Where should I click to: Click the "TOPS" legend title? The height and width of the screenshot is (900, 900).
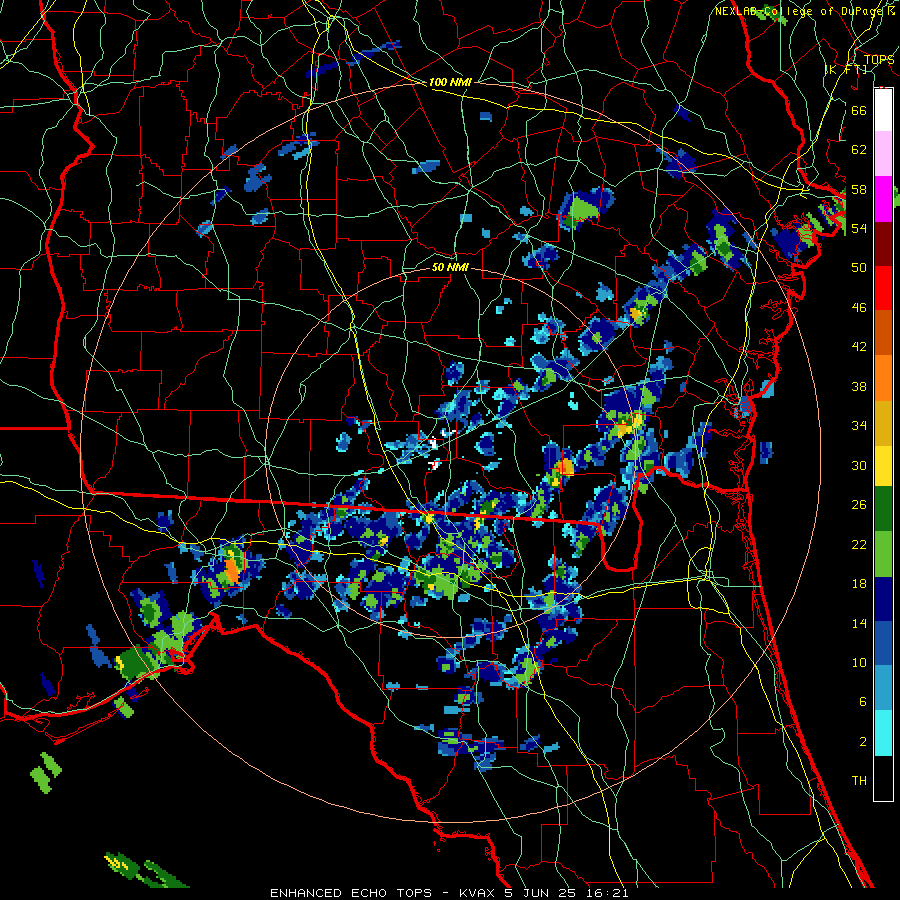pos(879,59)
